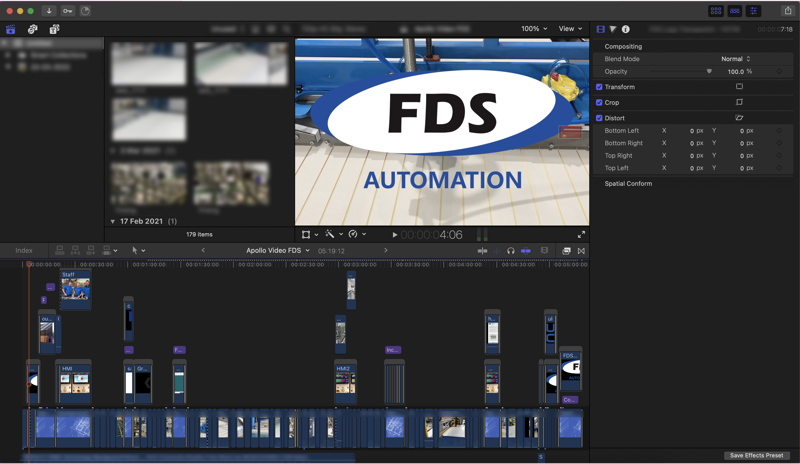800x464 pixels.
Task: Adjust the Opacity slider handle
Action: pos(709,71)
